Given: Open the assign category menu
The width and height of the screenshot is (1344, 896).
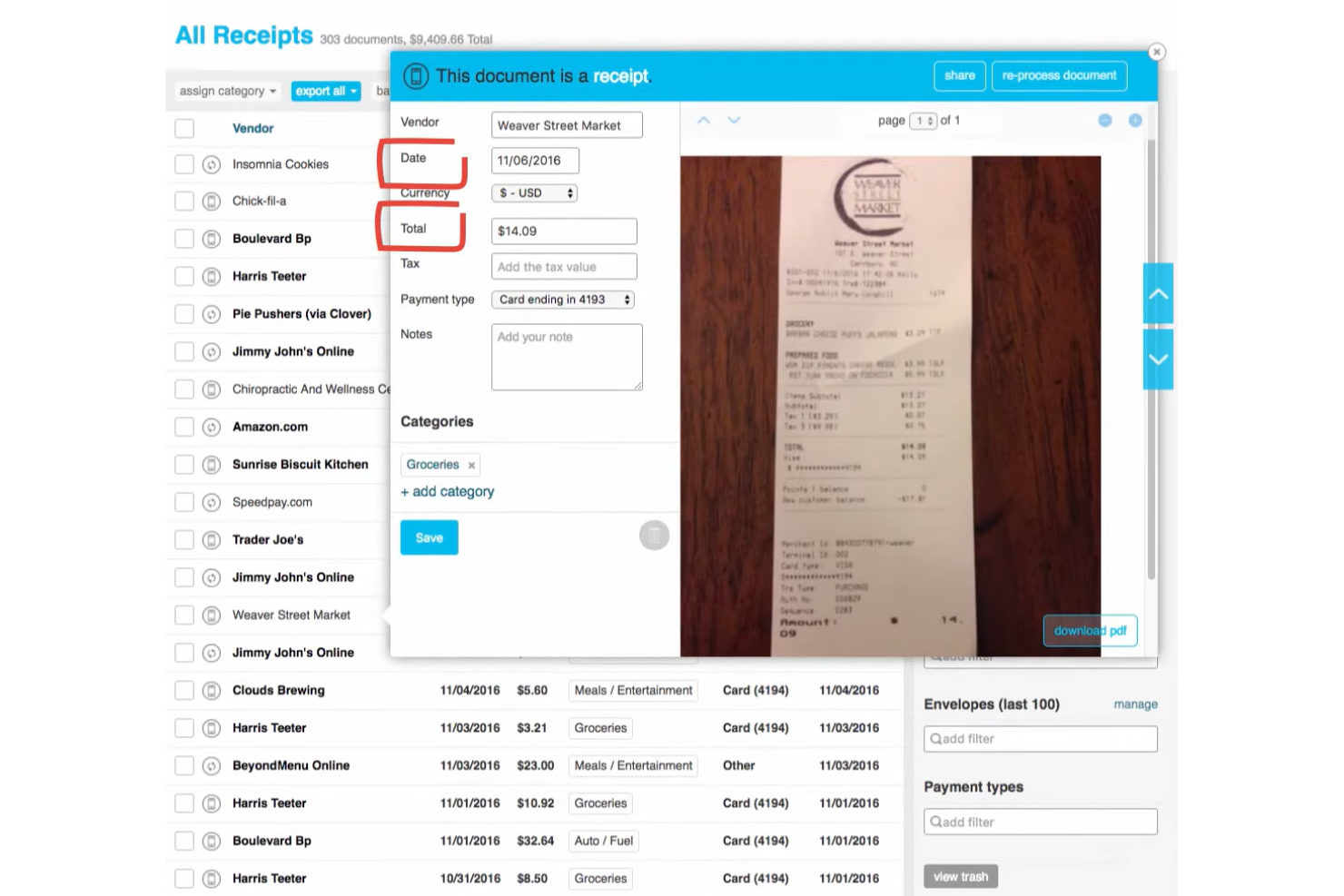Looking at the screenshot, I should (x=226, y=91).
